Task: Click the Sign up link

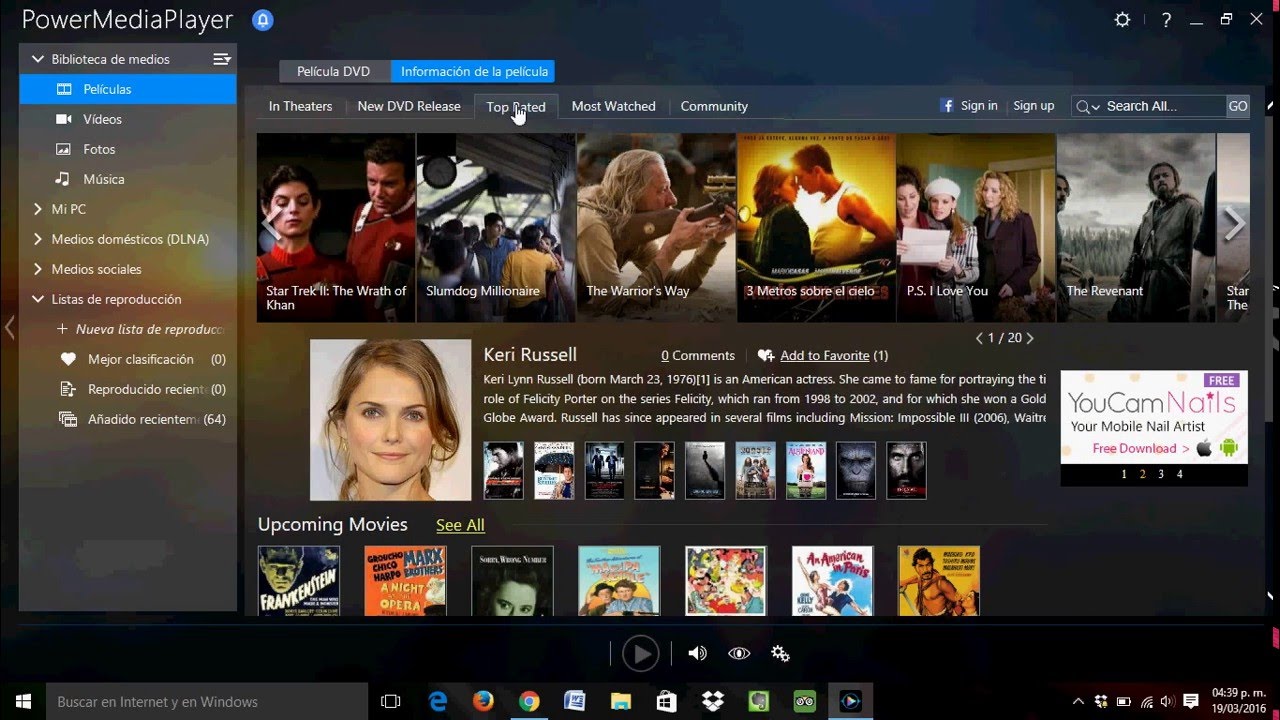Action: (x=1034, y=105)
